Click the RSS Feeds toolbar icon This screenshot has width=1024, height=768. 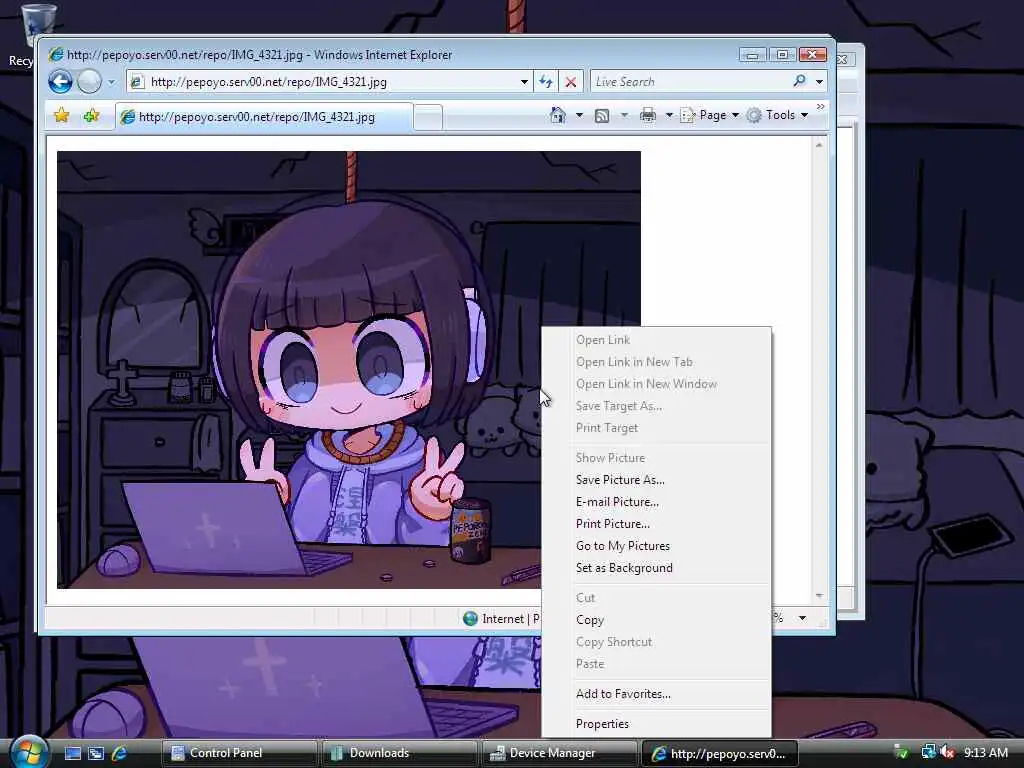click(x=601, y=116)
